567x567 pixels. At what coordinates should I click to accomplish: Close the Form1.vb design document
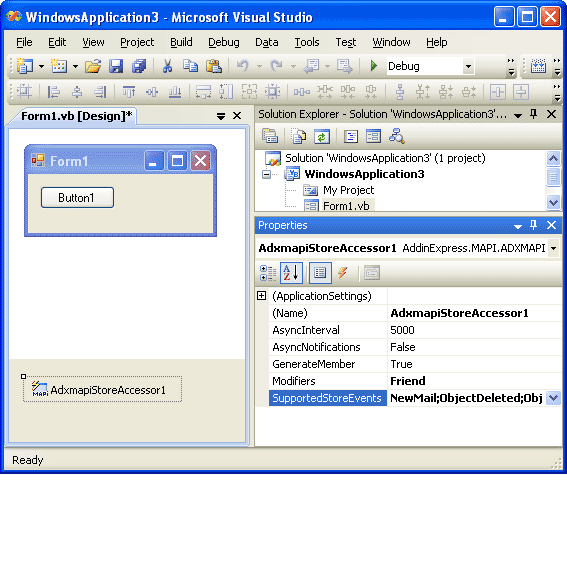pyautogui.click(x=237, y=116)
